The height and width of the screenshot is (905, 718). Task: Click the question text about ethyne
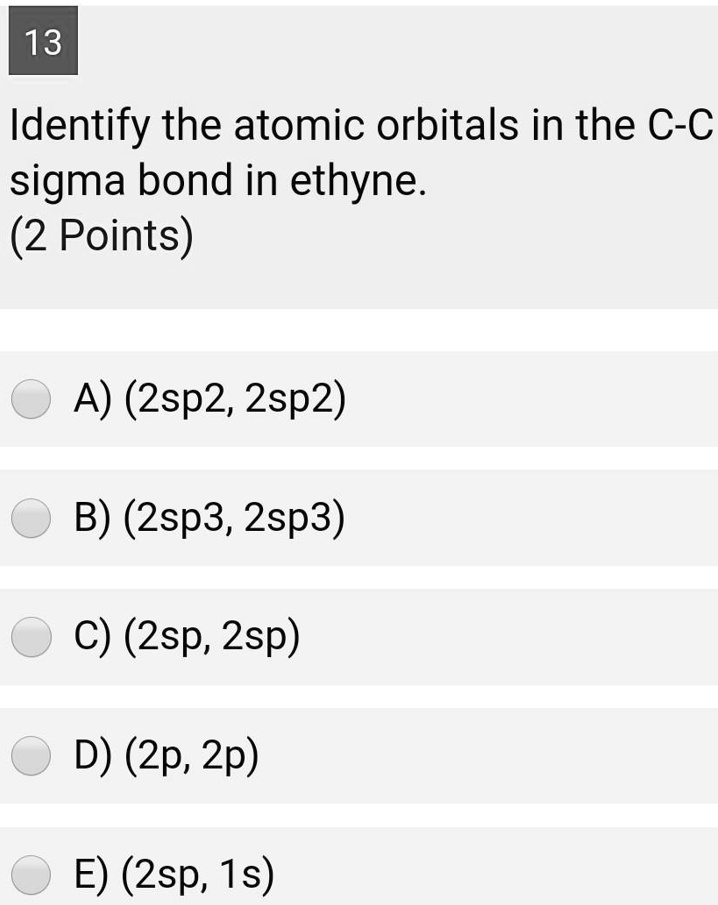[300, 150]
